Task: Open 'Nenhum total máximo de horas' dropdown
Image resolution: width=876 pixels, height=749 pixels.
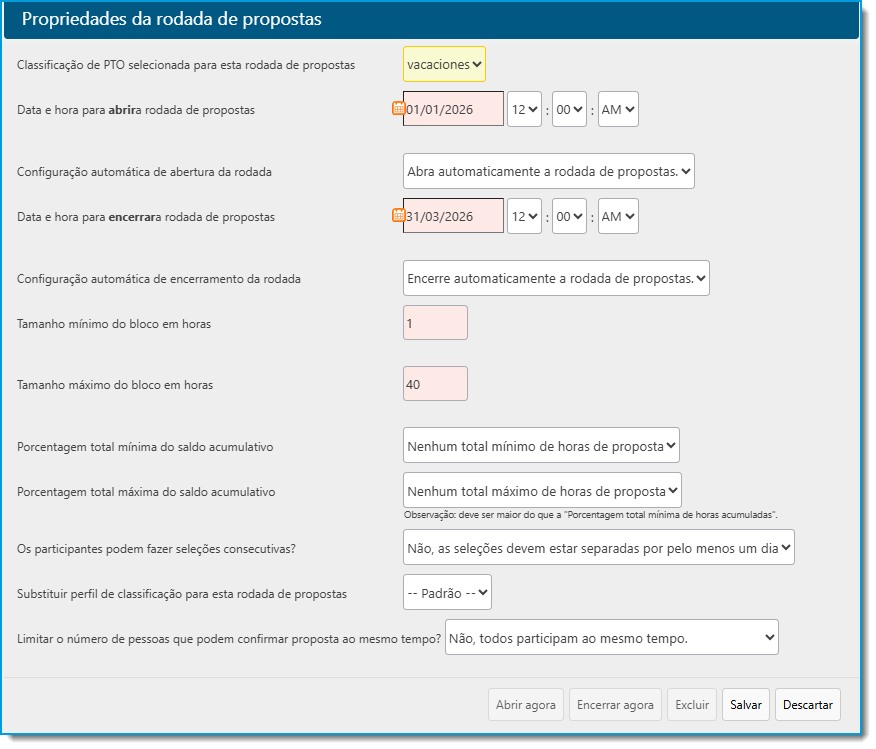Action: [542, 490]
